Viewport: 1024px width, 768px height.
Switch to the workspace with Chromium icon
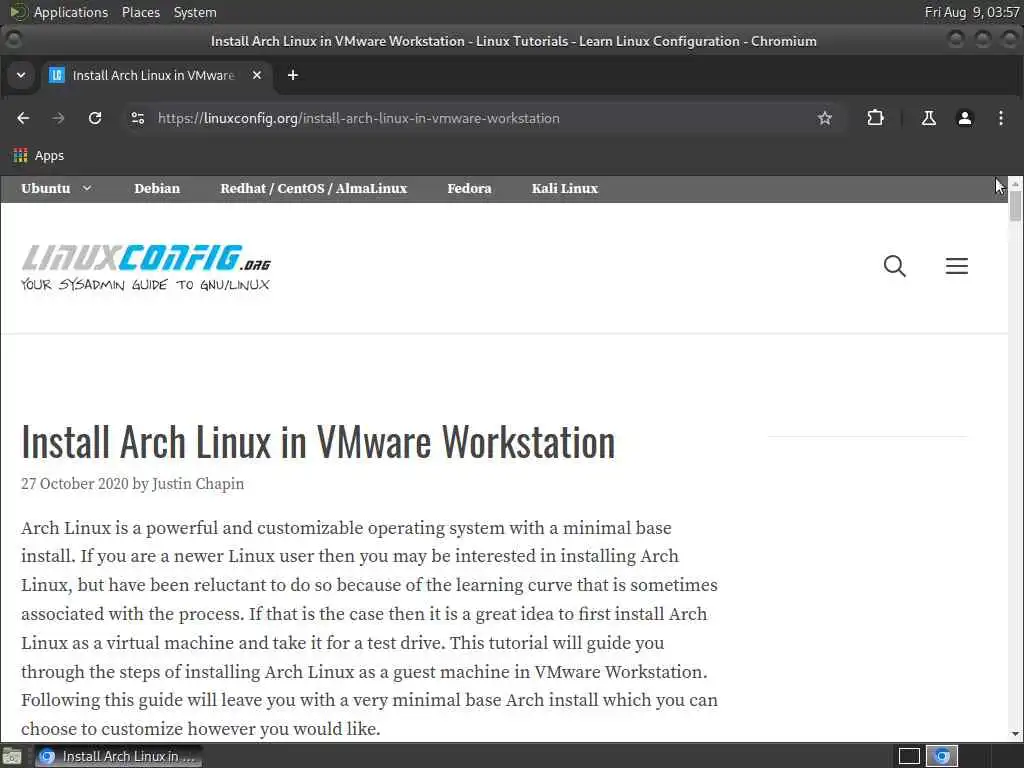(x=942, y=756)
